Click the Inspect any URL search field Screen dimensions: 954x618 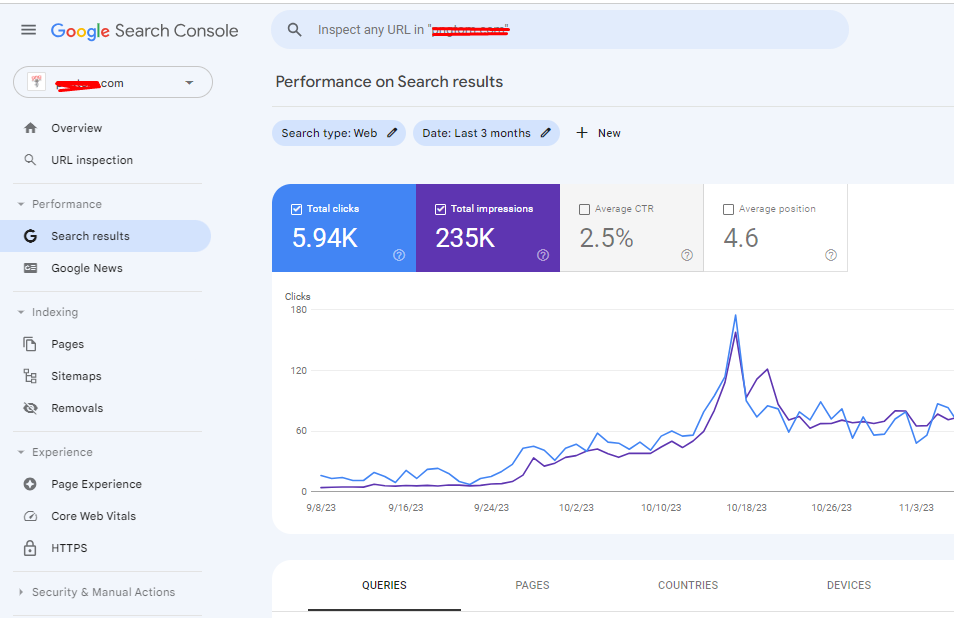[x=560, y=30]
